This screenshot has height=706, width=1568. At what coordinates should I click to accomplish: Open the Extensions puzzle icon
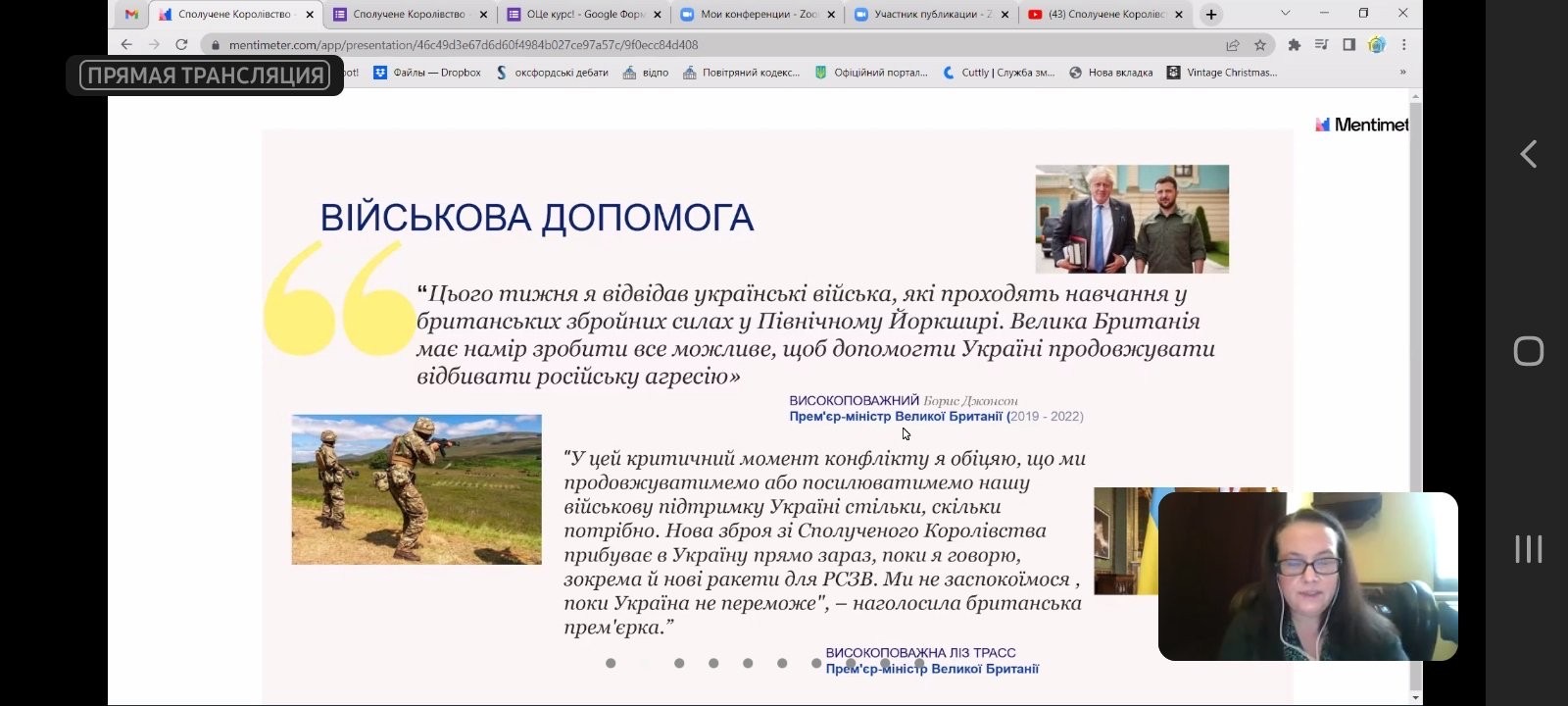coord(1295,45)
